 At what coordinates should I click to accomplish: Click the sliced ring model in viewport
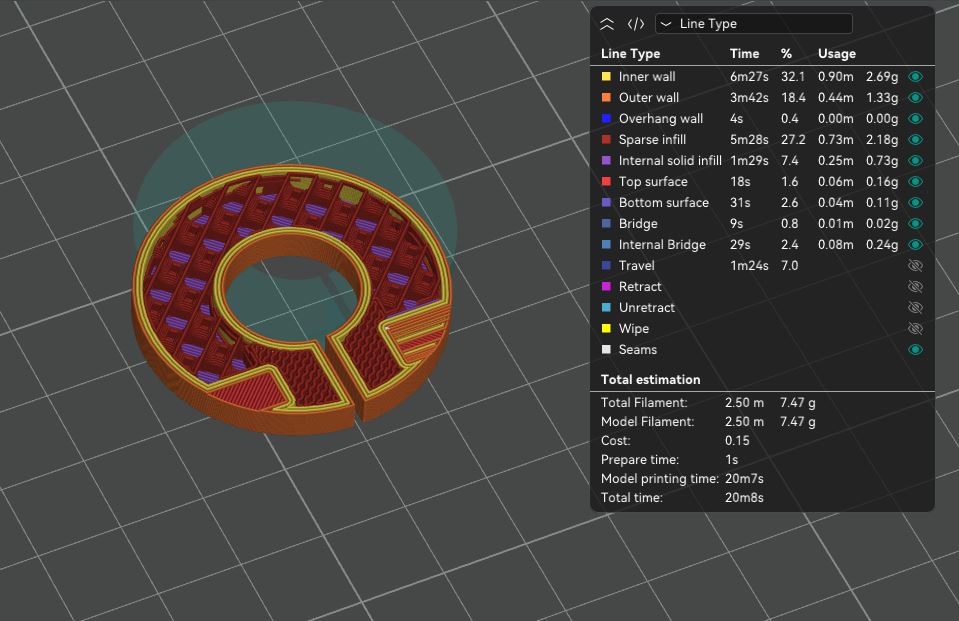click(292, 300)
